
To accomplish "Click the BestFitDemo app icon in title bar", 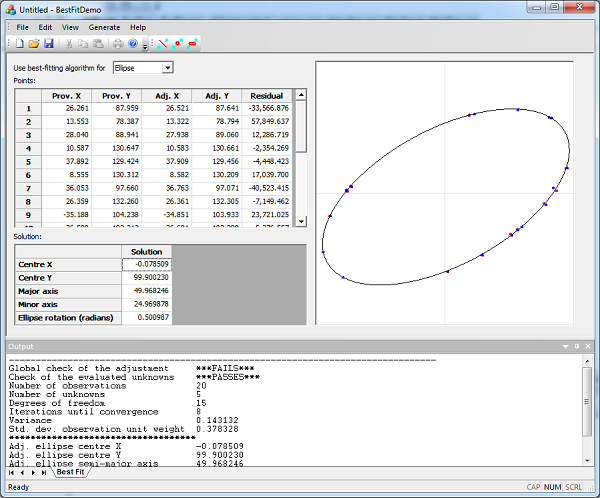I will [x=11, y=10].
